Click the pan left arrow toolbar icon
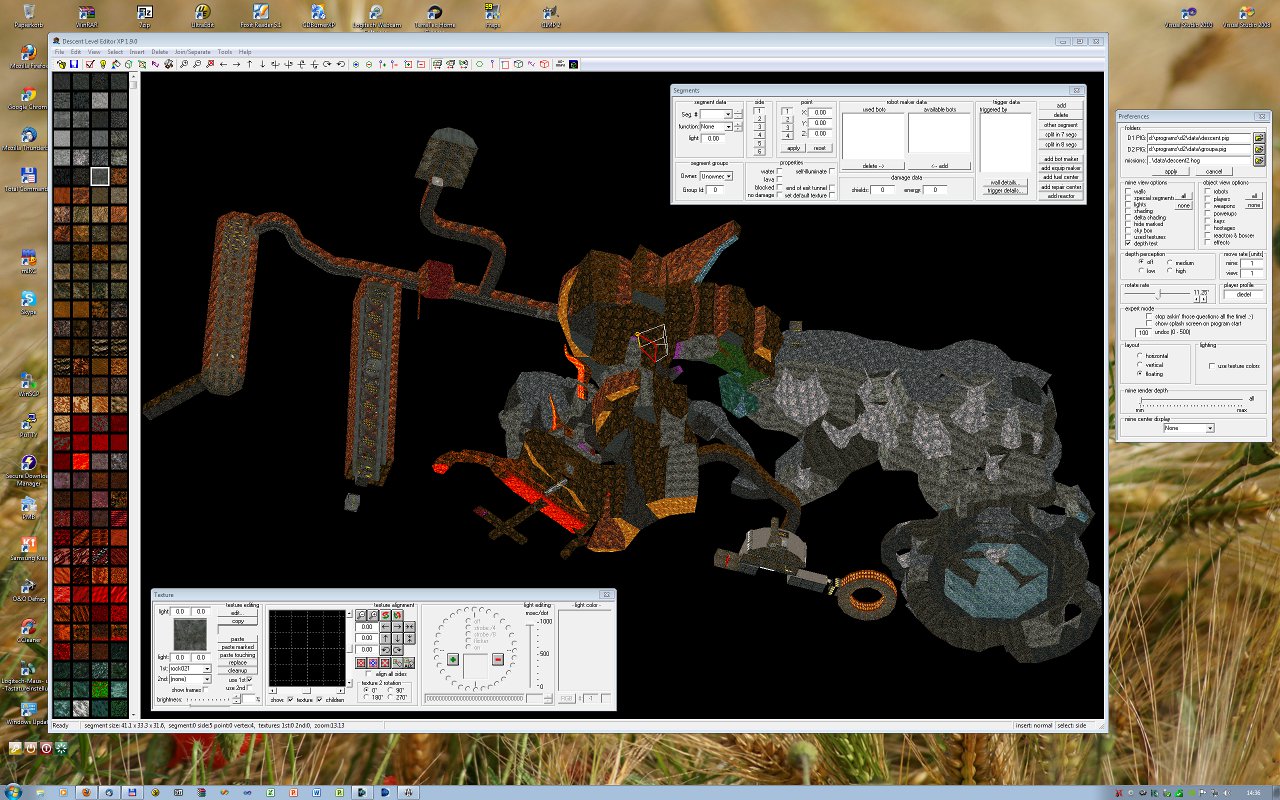The width and height of the screenshot is (1280, 800). (x=223, y=64)
